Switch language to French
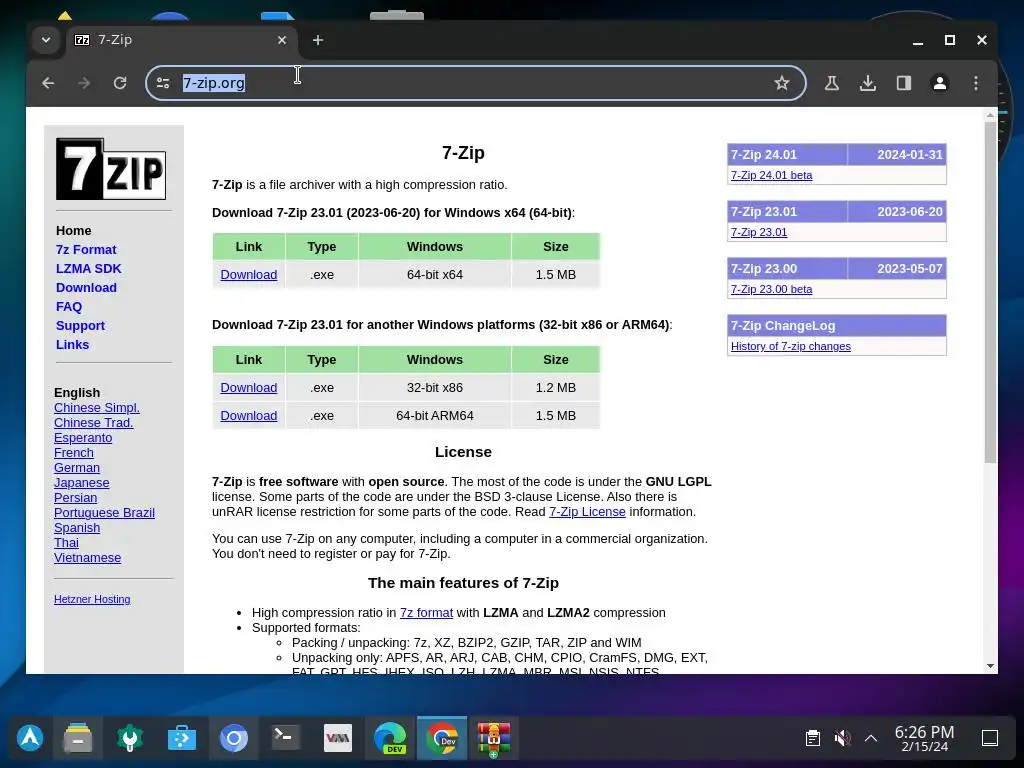The image size is (1024, 768). (74, 453)
